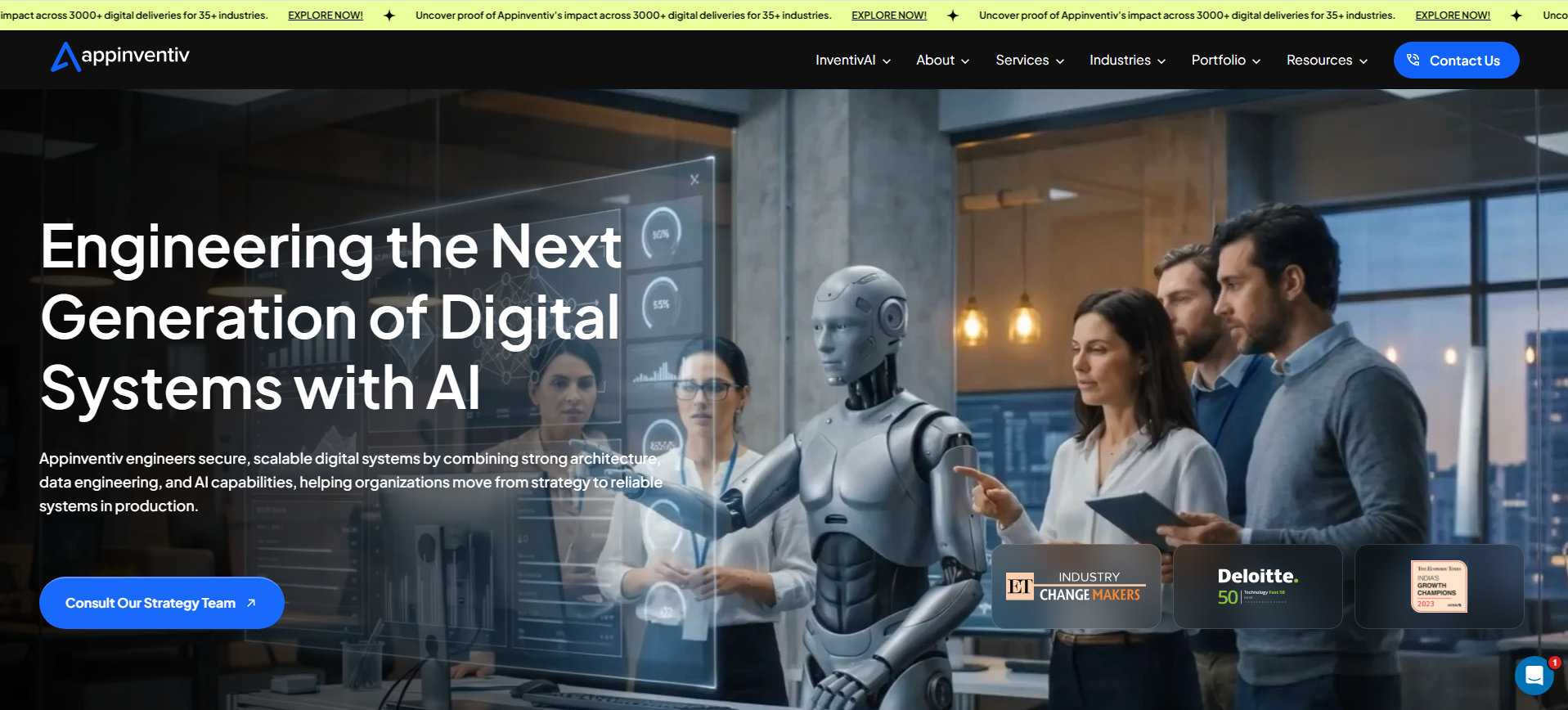This screenshot has height=710, width=1568.
Task: Open the ET Industry Change Makers card
Action: [x=1076, y=586]
